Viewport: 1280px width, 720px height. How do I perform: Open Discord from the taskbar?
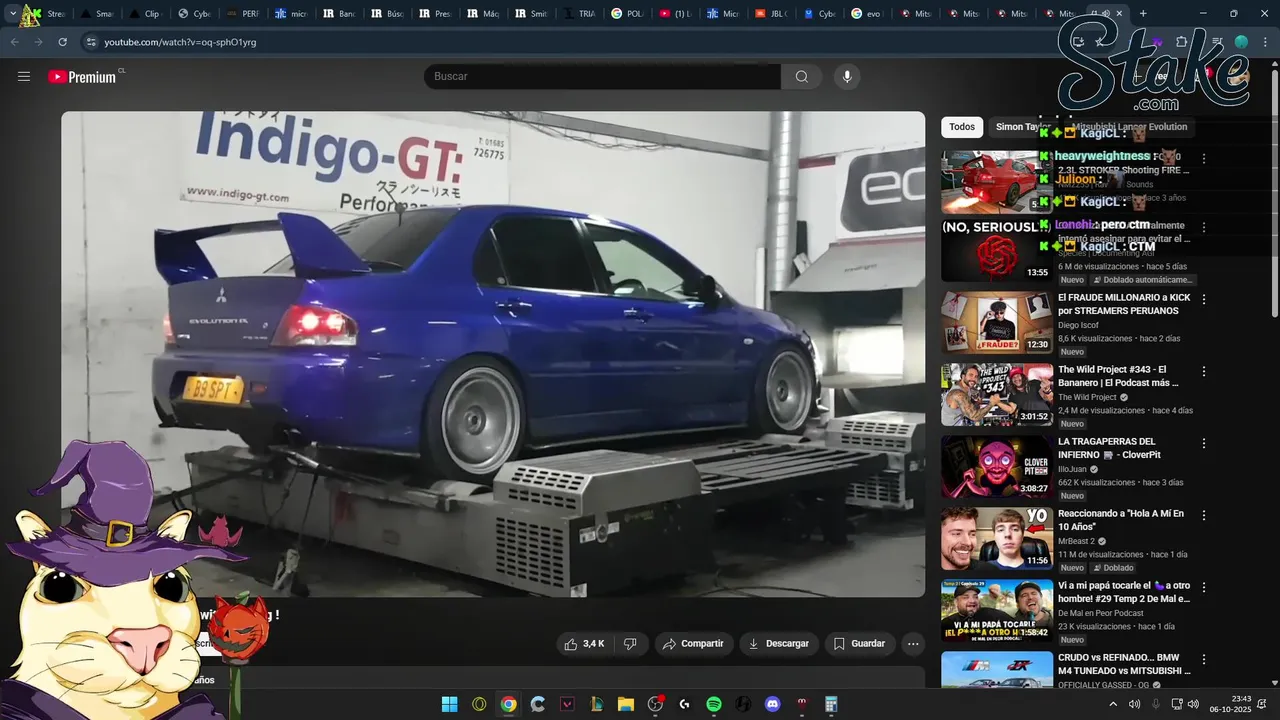pyautogui.click(x=772, y=704)
